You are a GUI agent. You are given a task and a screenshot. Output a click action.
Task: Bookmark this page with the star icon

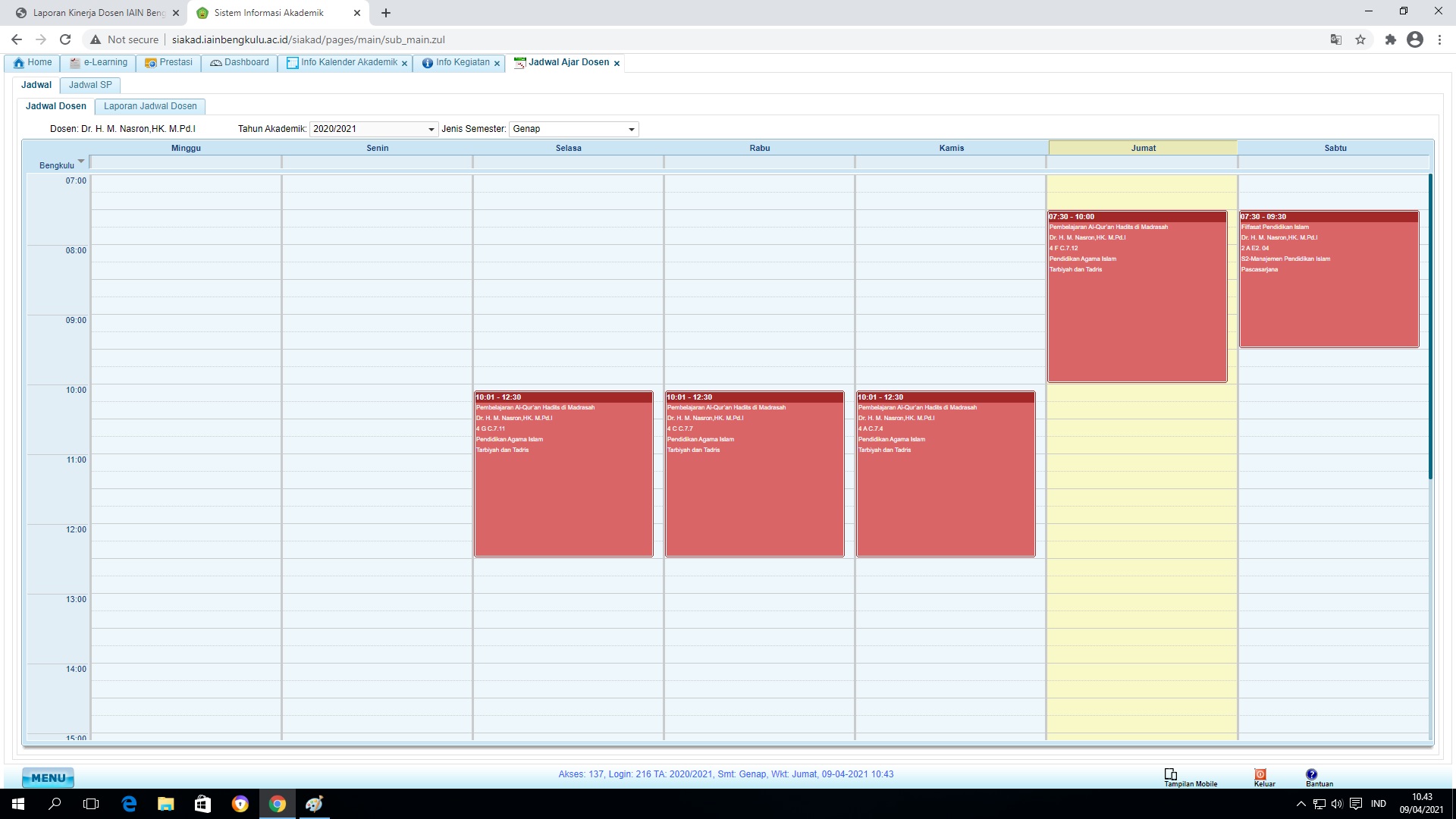[1360, 39]
